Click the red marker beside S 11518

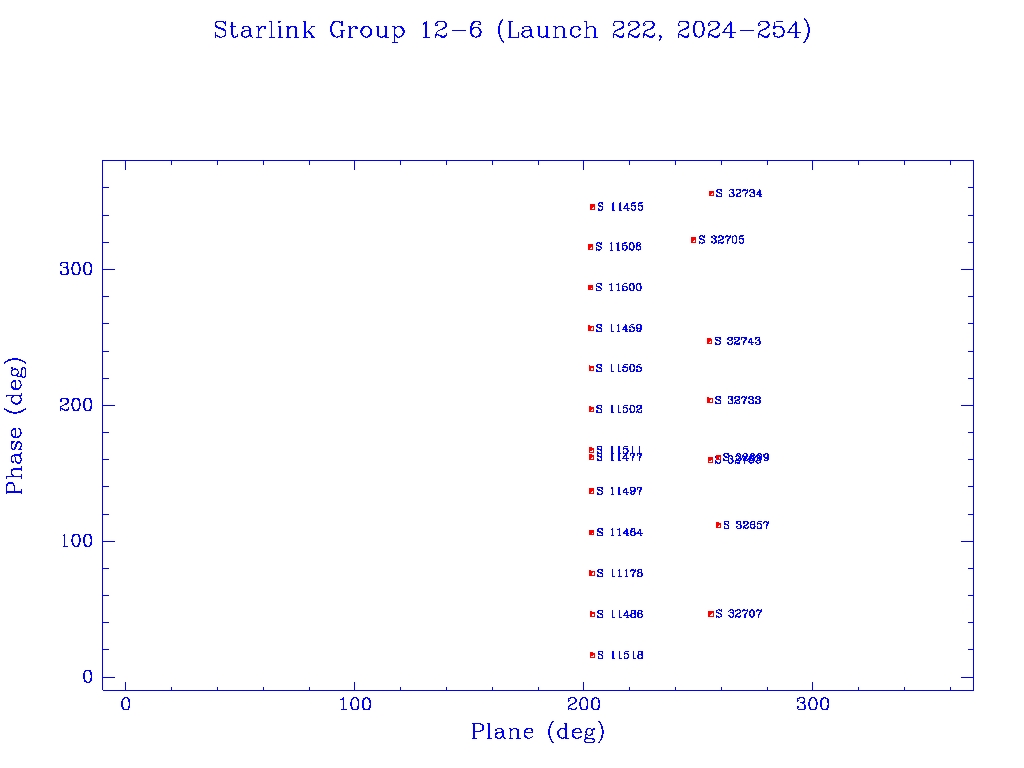click(x=592, y=655)
